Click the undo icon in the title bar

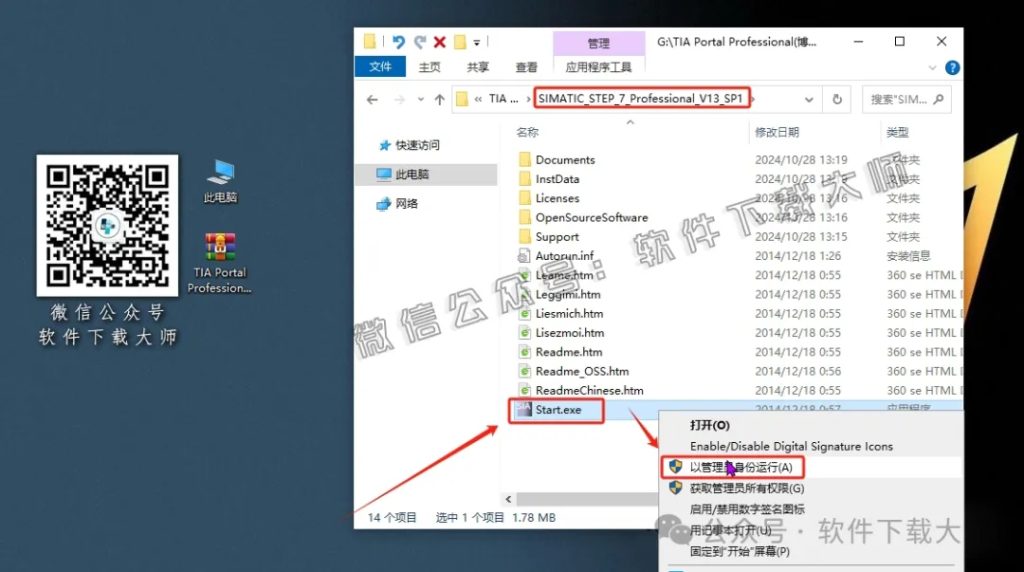[398, 42]
